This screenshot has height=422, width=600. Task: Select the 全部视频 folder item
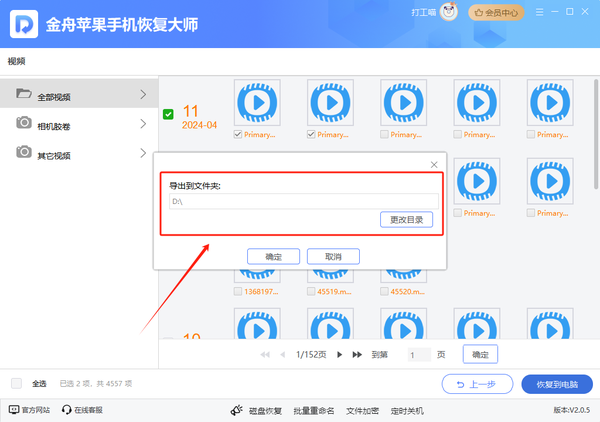(x=79, y=94)
